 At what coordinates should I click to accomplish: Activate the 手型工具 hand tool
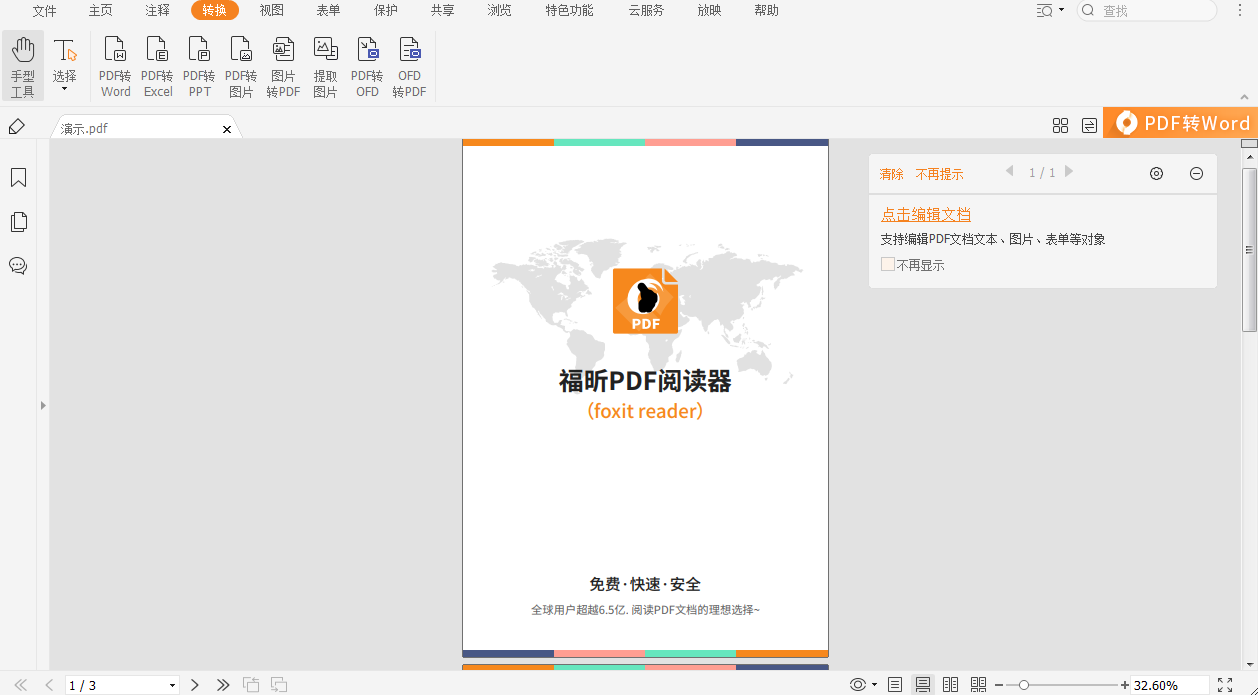[22, 65]
